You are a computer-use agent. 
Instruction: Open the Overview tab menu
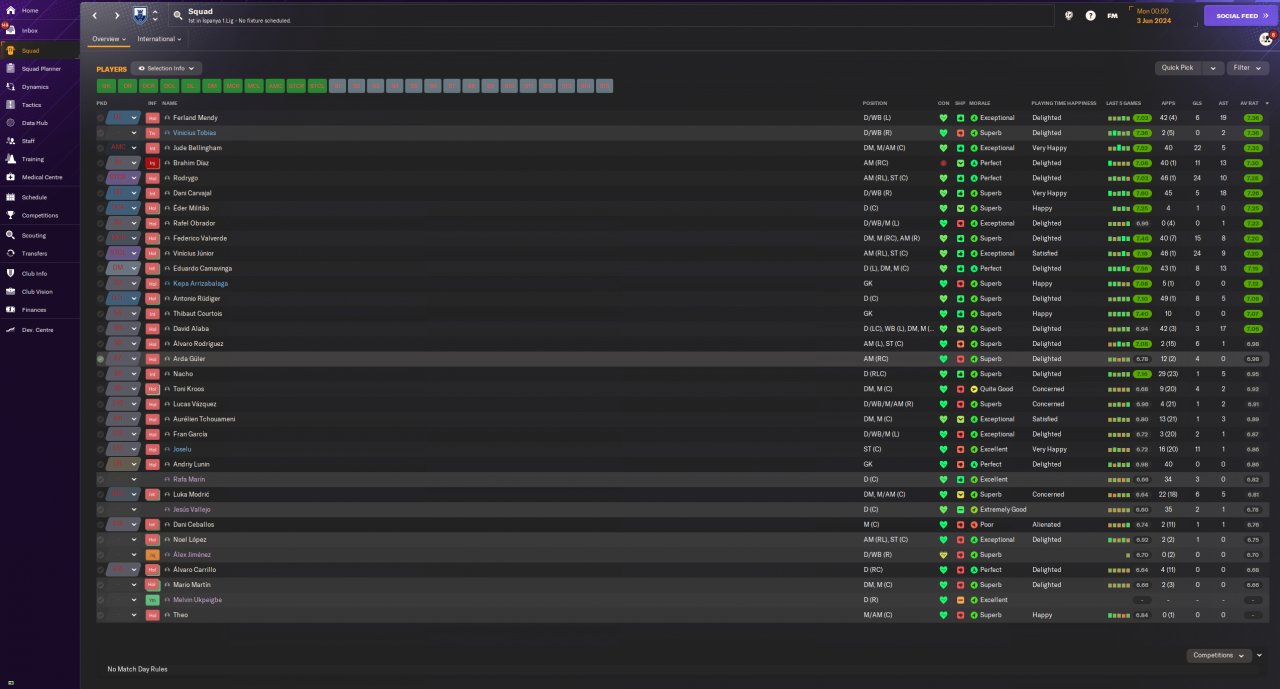pos(109,39)
